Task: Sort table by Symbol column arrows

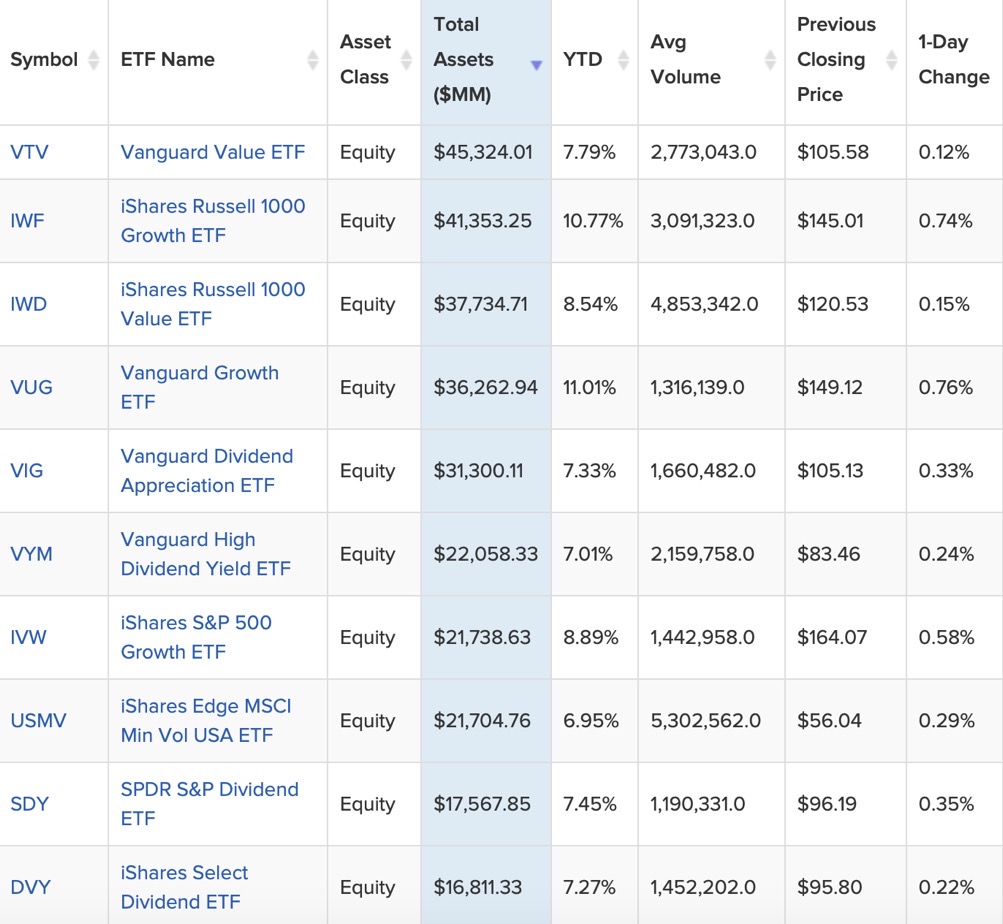Action: [93, 60]
